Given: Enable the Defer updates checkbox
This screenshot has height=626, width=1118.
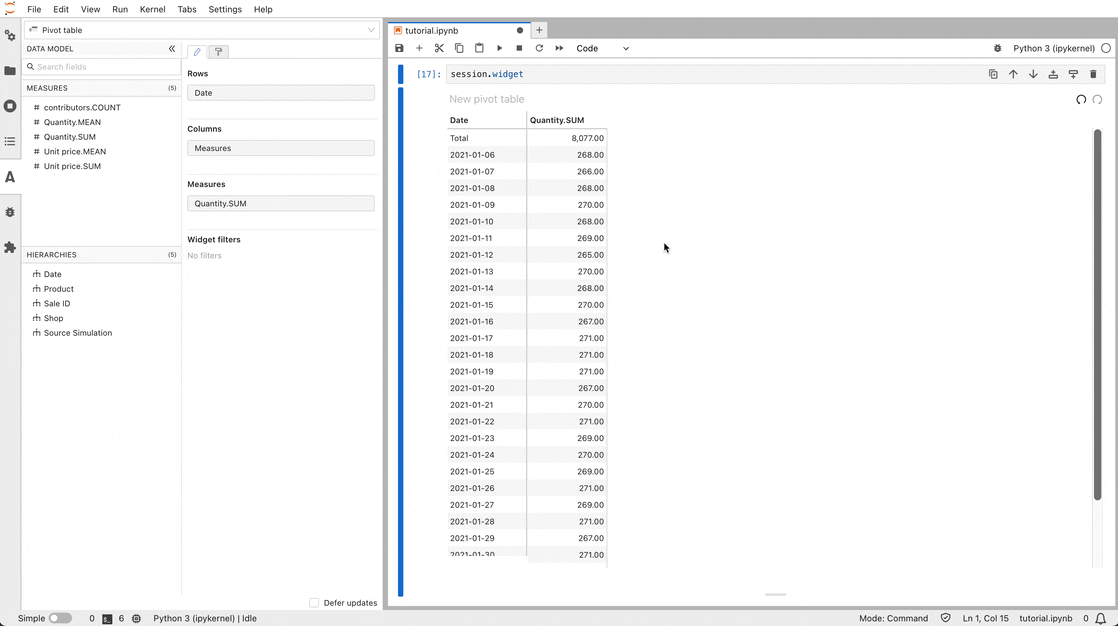Looking at the screenshot, I should (x=314, y=603).
